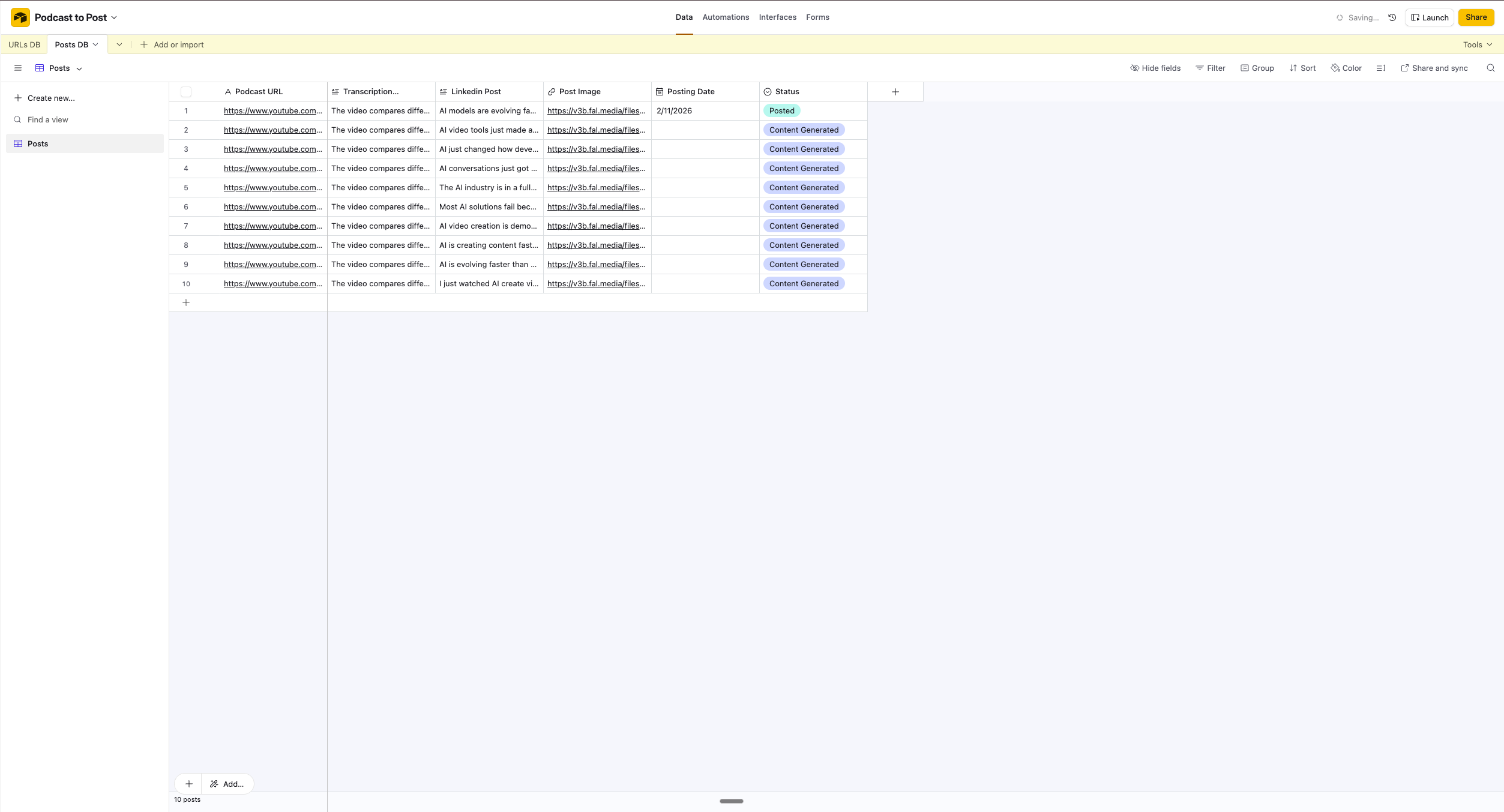Open the Color records option
The image size is (1504, 812).
pyautogui.click(x=1346, y=68)
